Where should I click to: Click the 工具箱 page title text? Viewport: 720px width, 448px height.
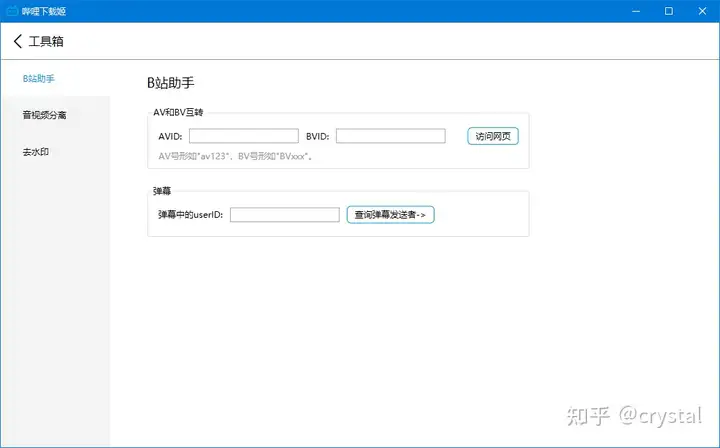click(46, 41)
